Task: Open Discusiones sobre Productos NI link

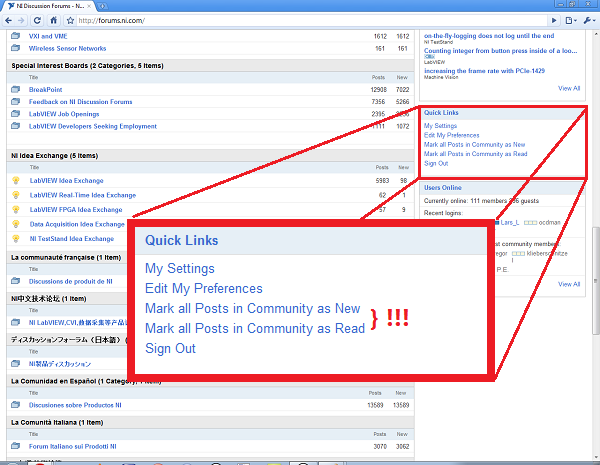Action: pos(75,405)
